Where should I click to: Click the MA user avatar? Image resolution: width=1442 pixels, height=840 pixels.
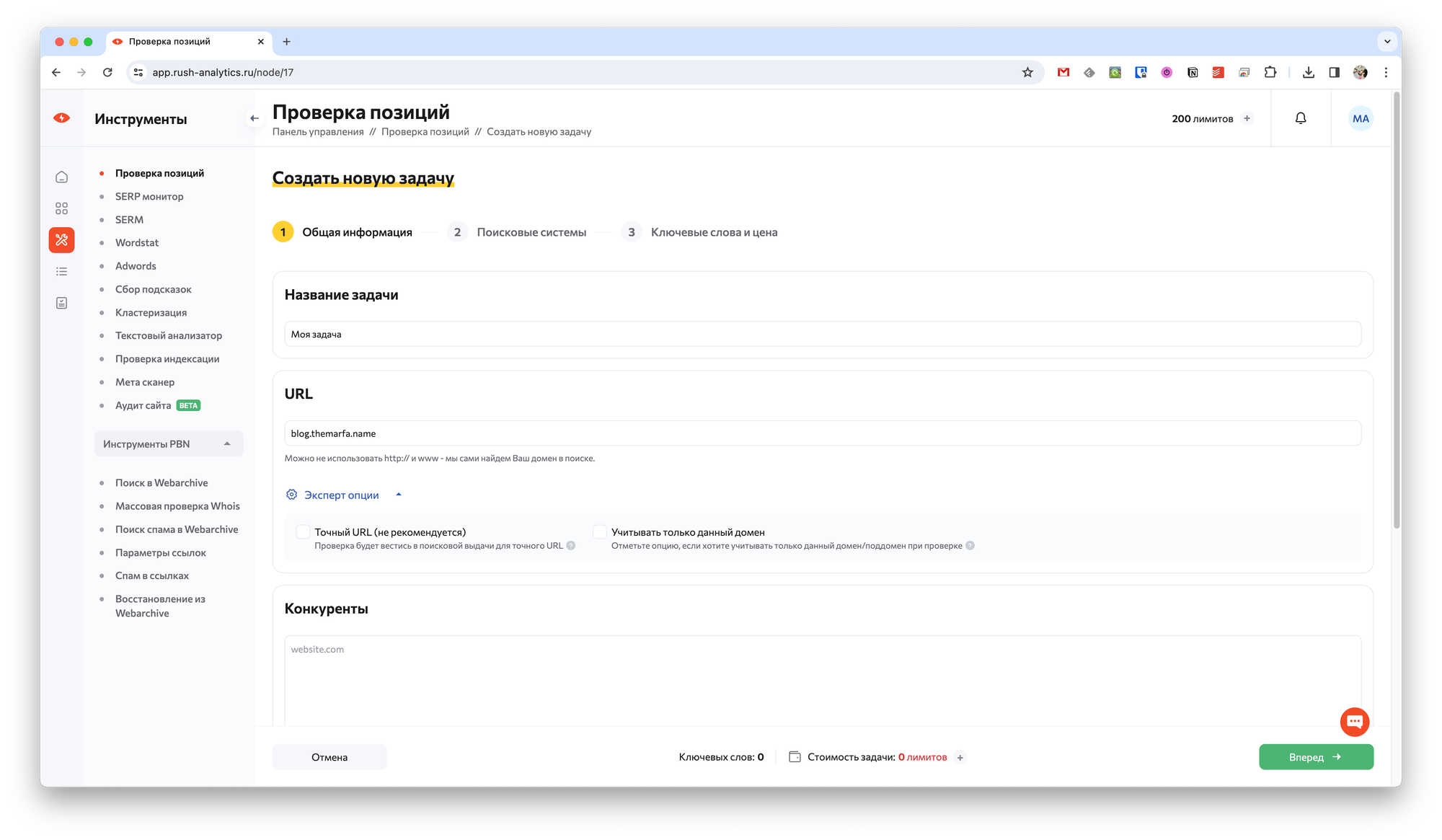(x=1361, y=119)
